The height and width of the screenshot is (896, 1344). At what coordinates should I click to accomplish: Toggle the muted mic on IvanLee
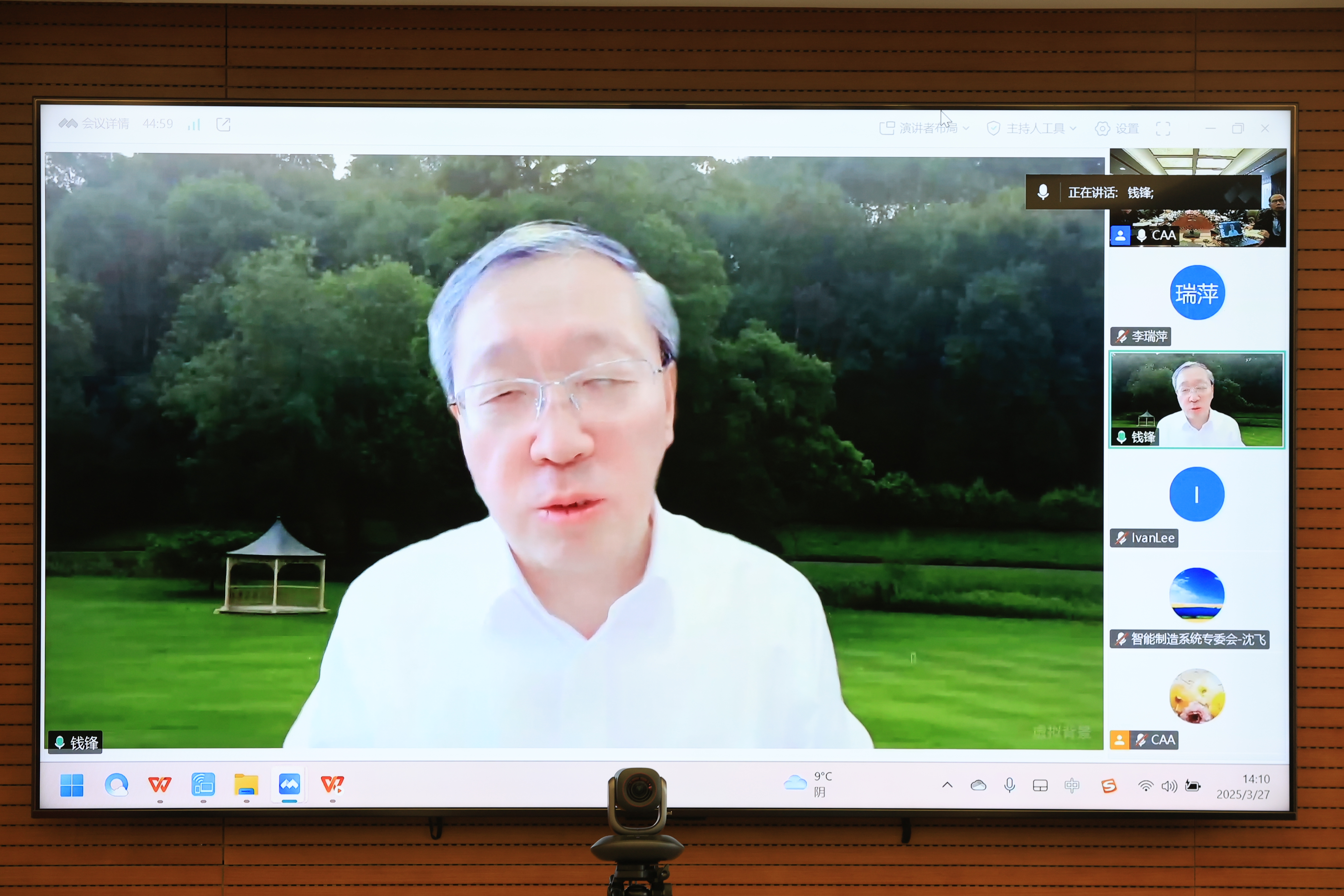click(x=1121, y=538)
